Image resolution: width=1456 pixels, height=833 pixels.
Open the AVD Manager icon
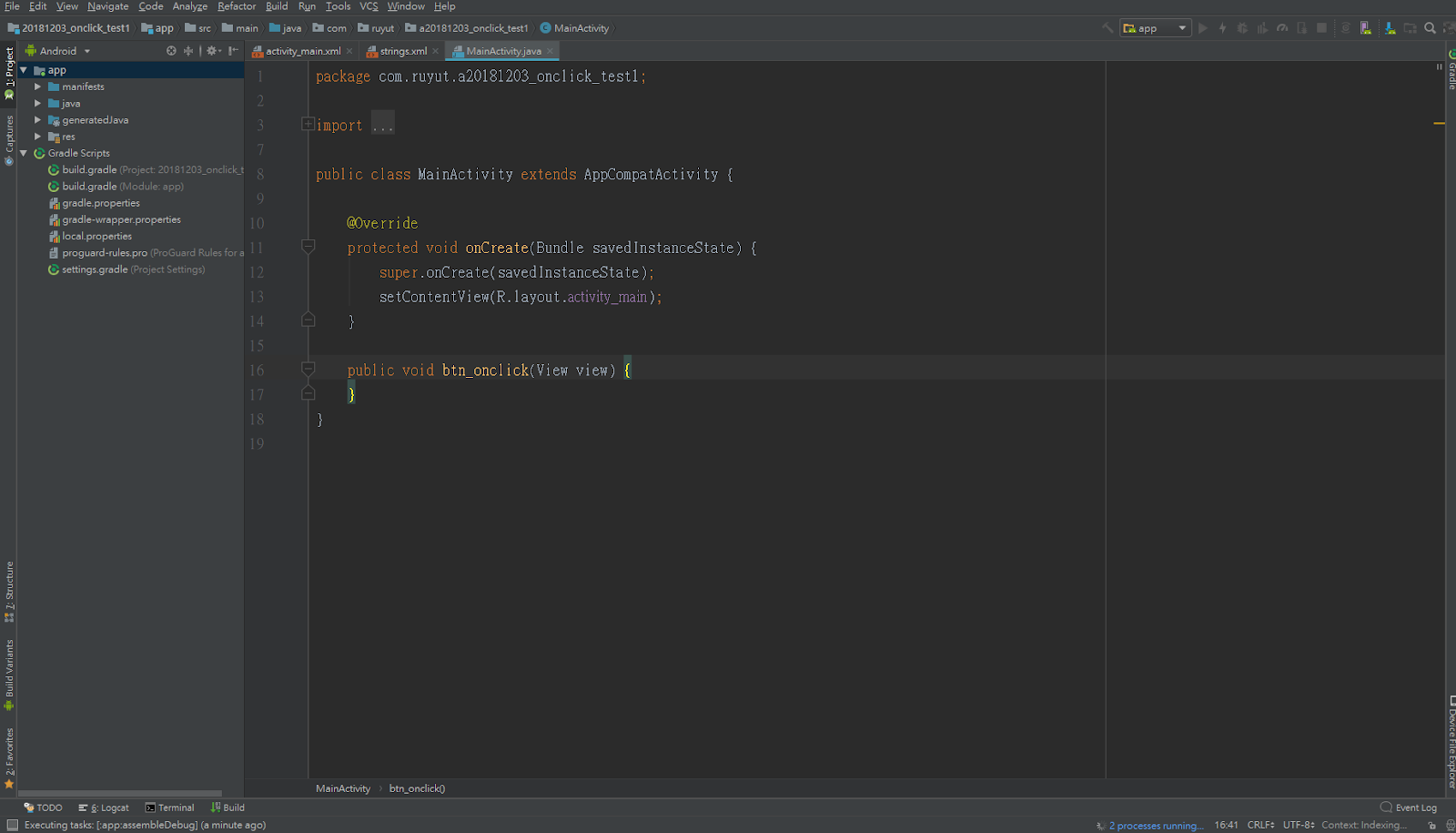pos(1366,28)
